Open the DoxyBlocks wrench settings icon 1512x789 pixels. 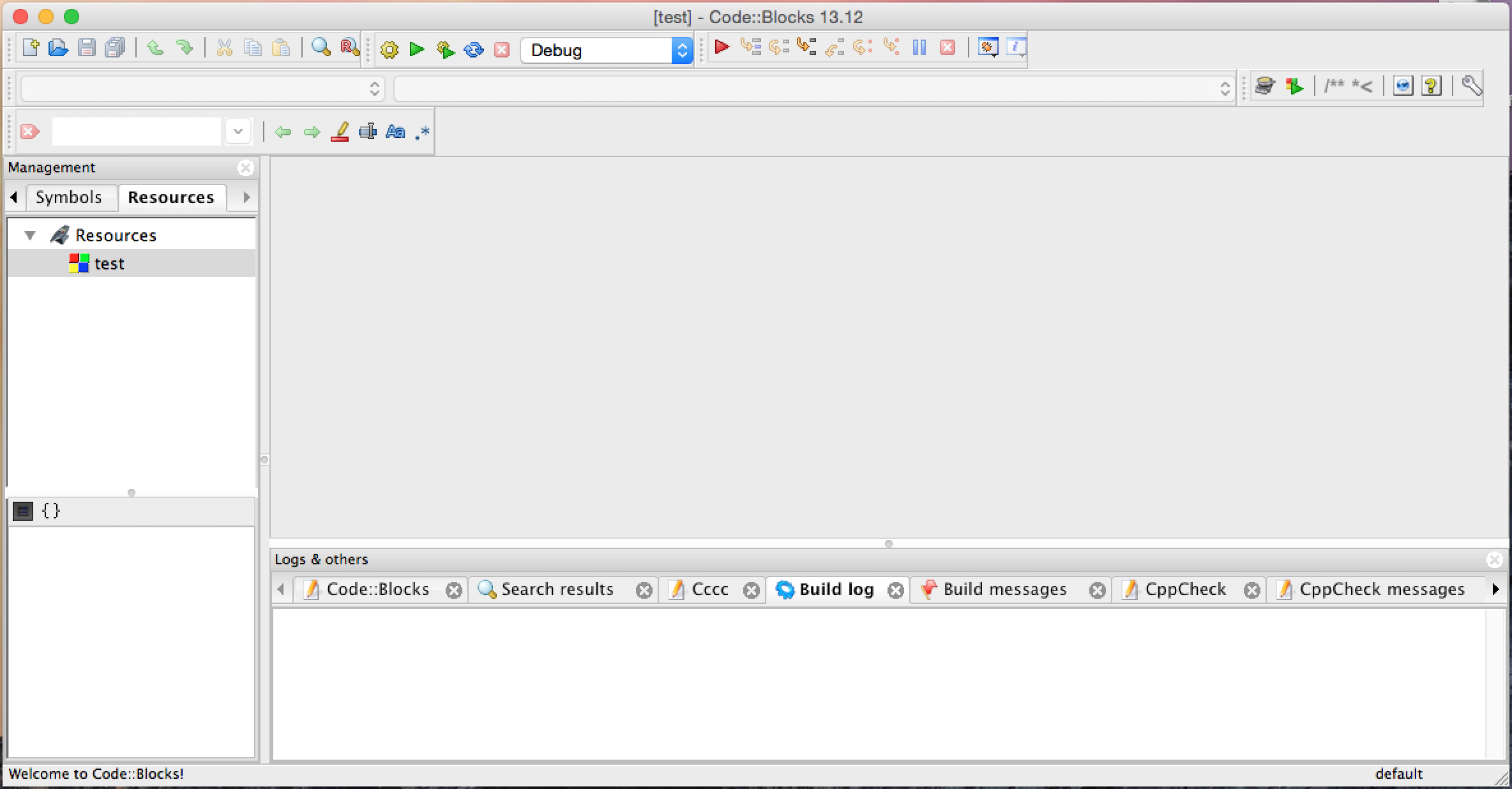[x=1471, y=86]
